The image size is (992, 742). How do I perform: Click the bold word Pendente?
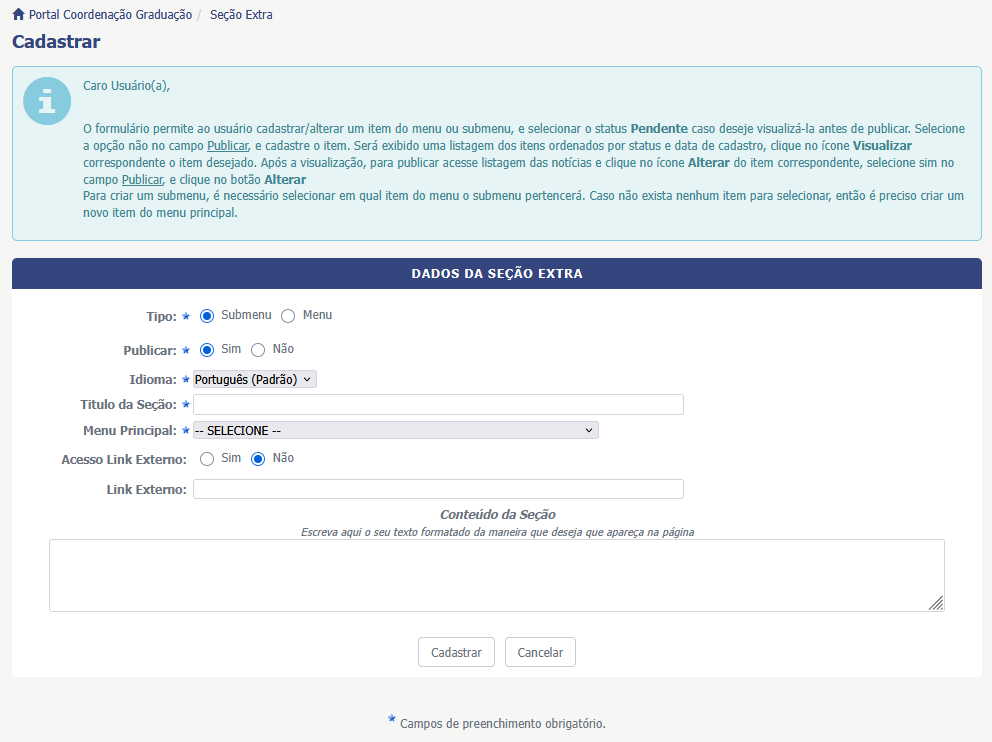click(659, 128)
